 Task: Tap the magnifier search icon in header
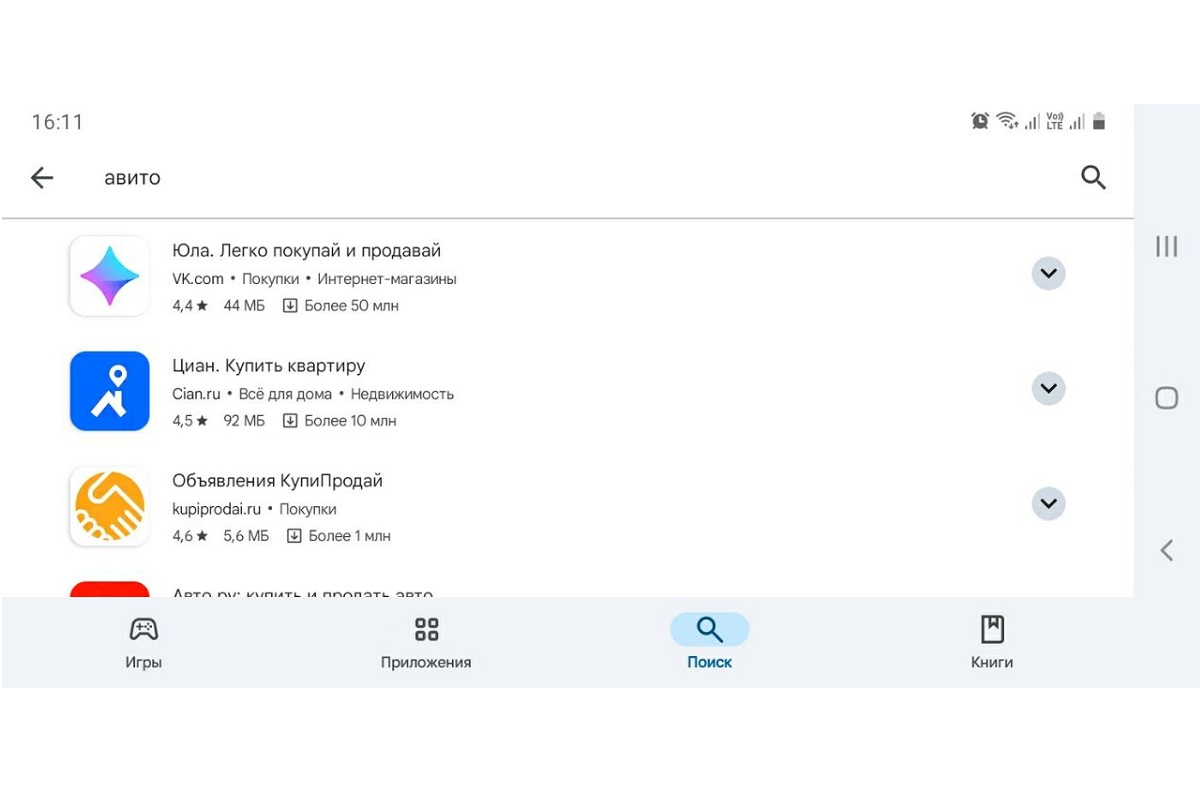pyautogui.click(x=1093, y=178)
